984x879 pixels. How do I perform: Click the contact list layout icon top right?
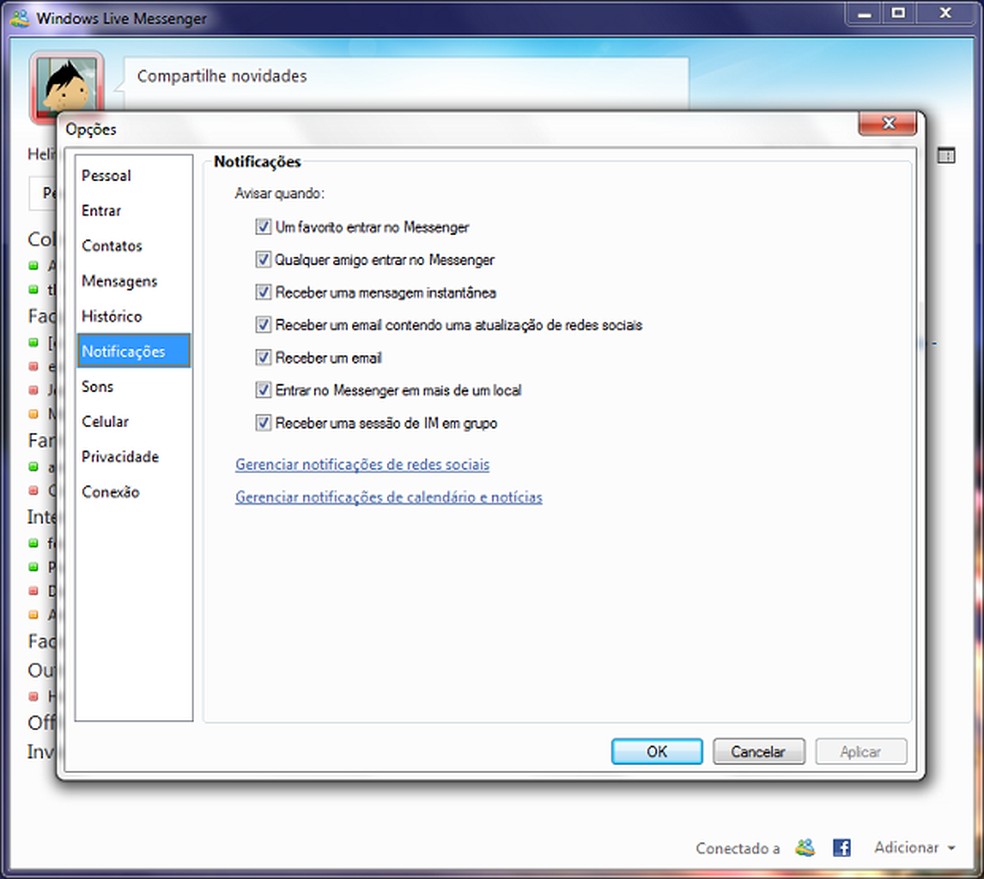pos(944,156)
